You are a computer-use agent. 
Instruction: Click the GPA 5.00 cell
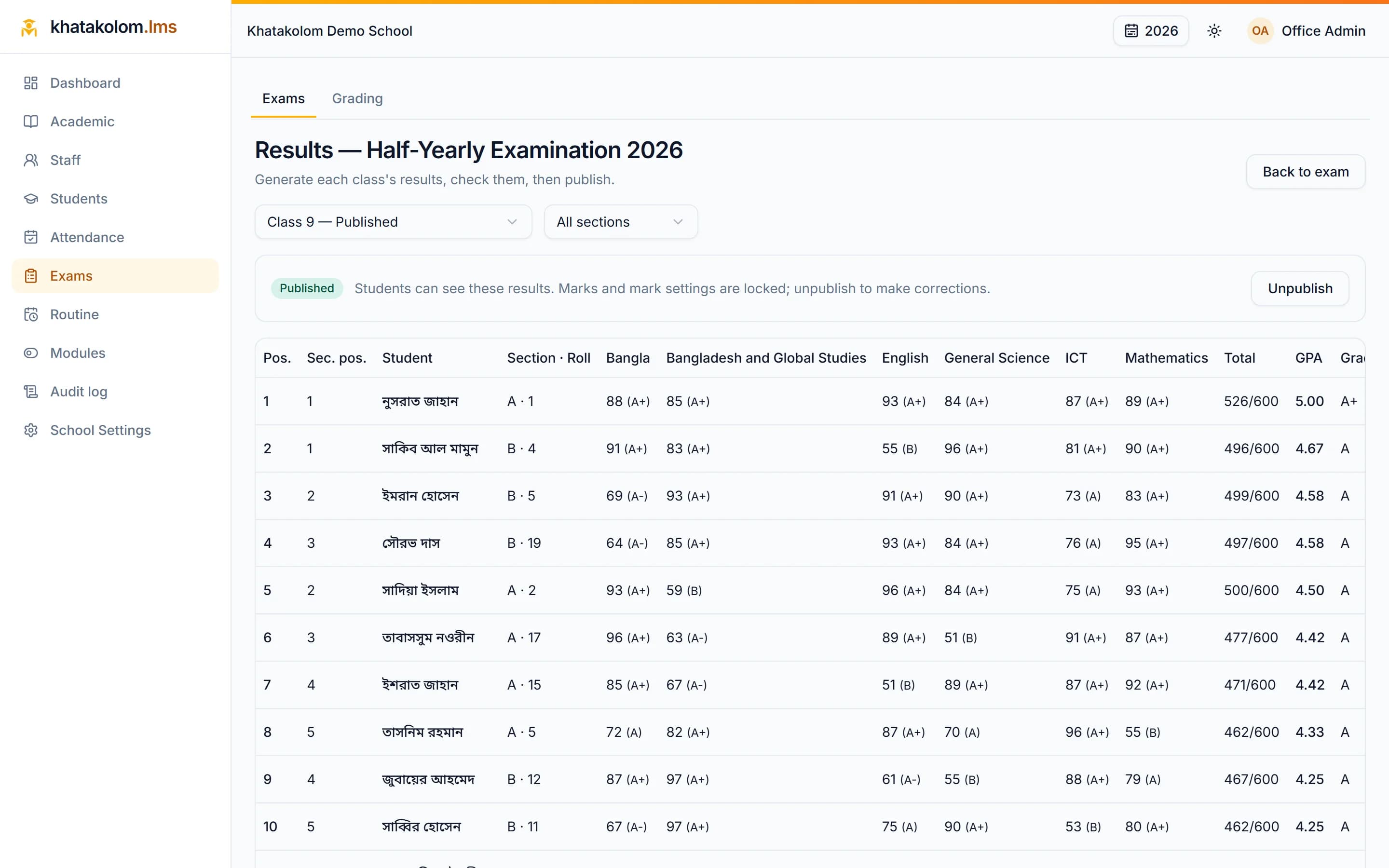point(1309,401)
